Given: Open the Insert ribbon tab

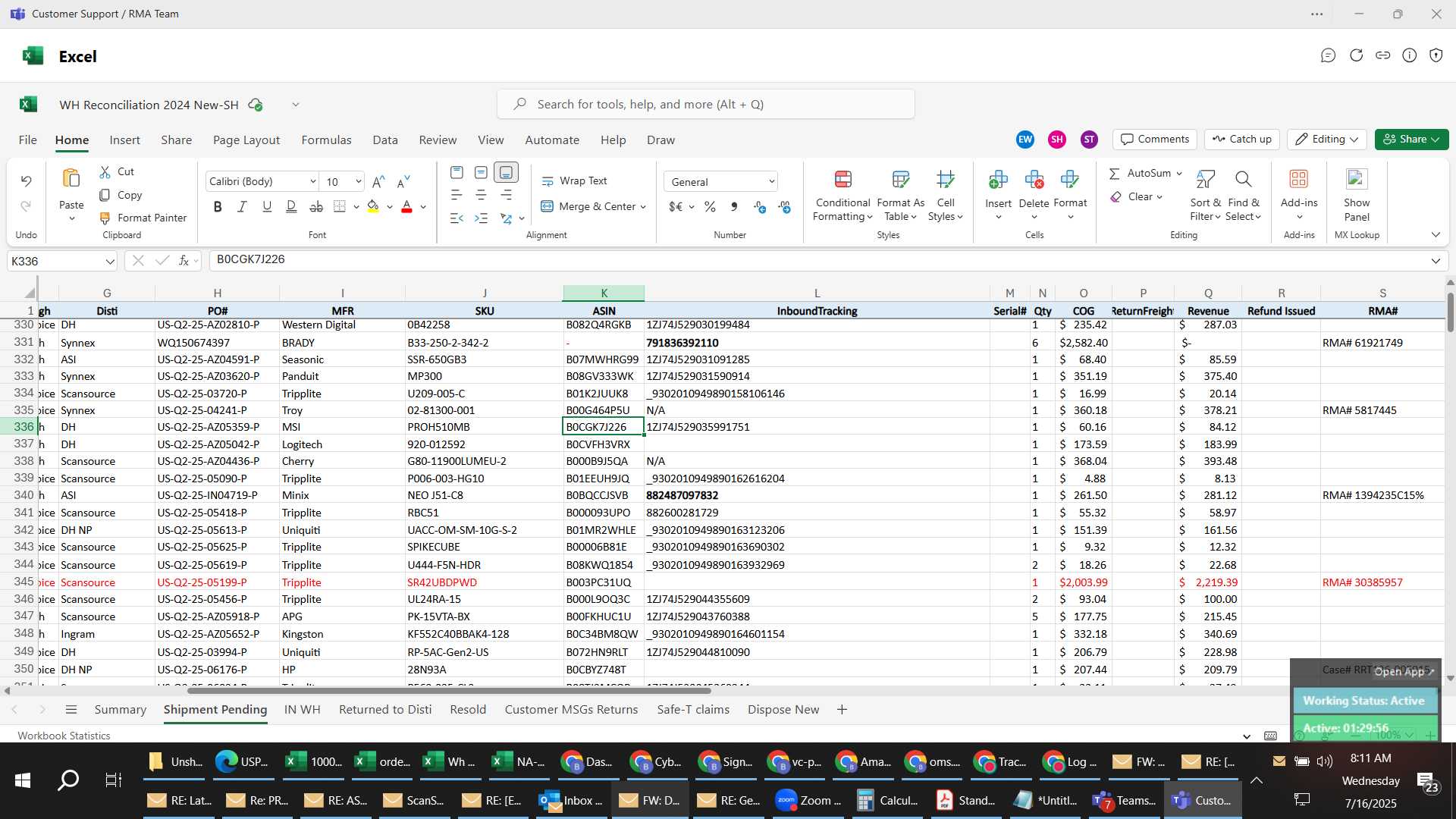Looking at the screenshot, I should click(x=124, y=140).
